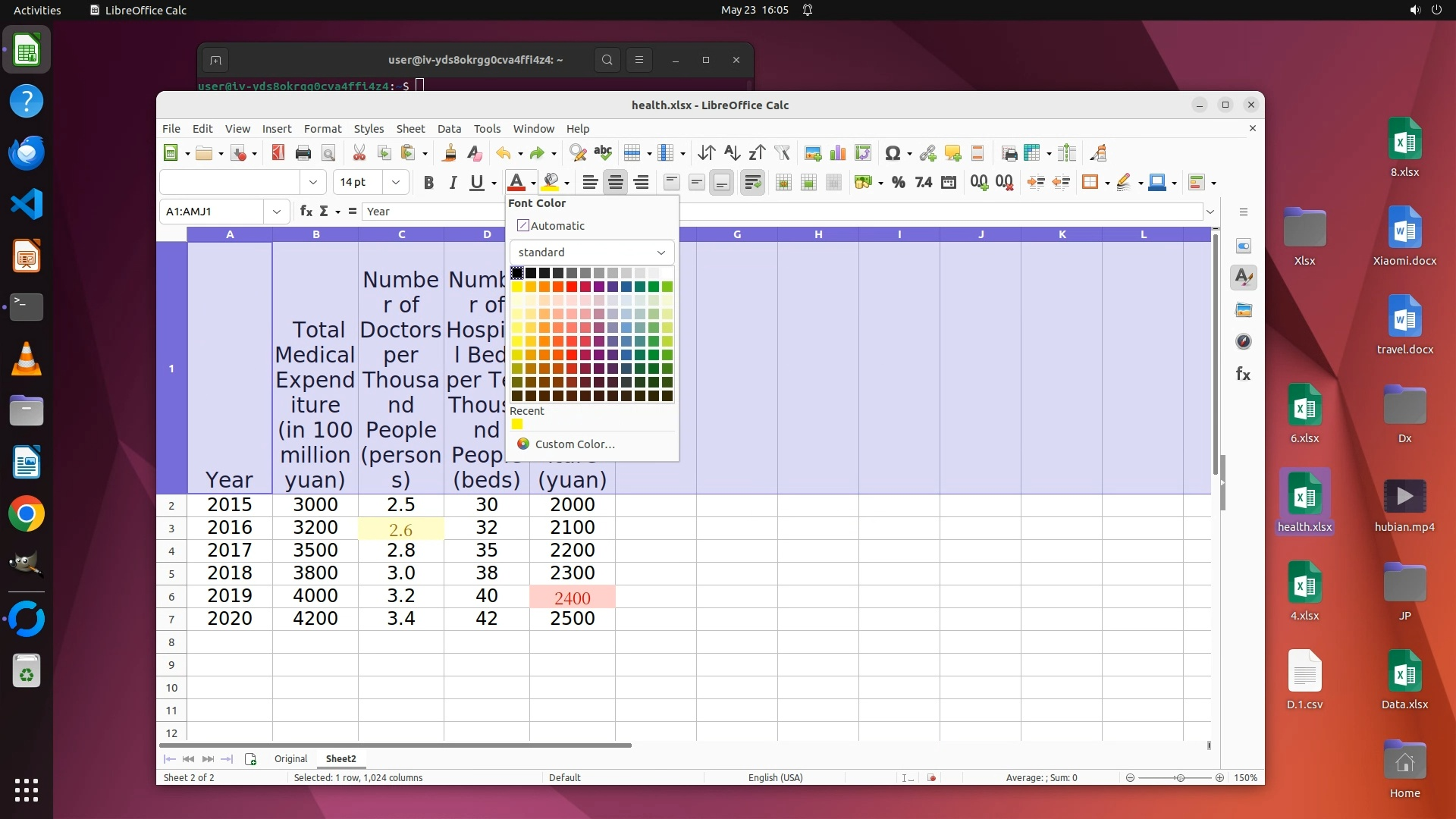Select the recent yellow color swatch

517,425
